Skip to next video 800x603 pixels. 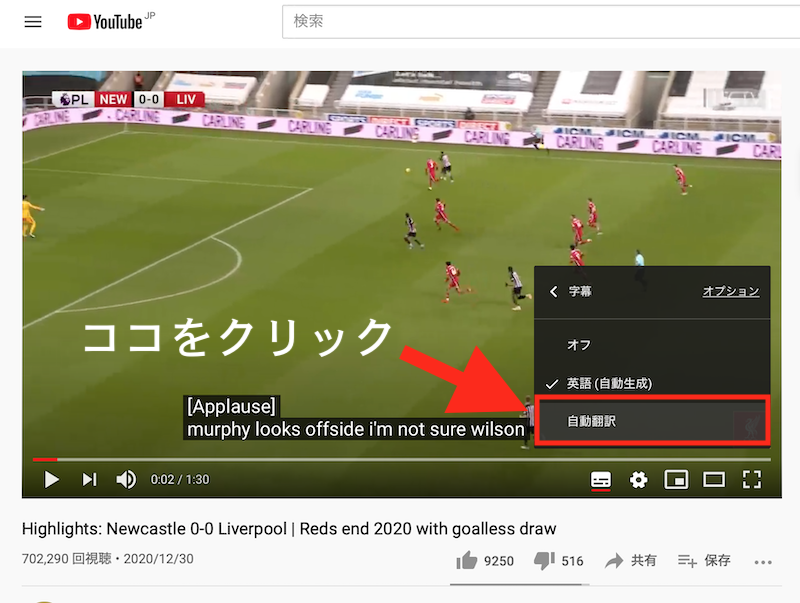pyautogui.click(x=89, y=480)
